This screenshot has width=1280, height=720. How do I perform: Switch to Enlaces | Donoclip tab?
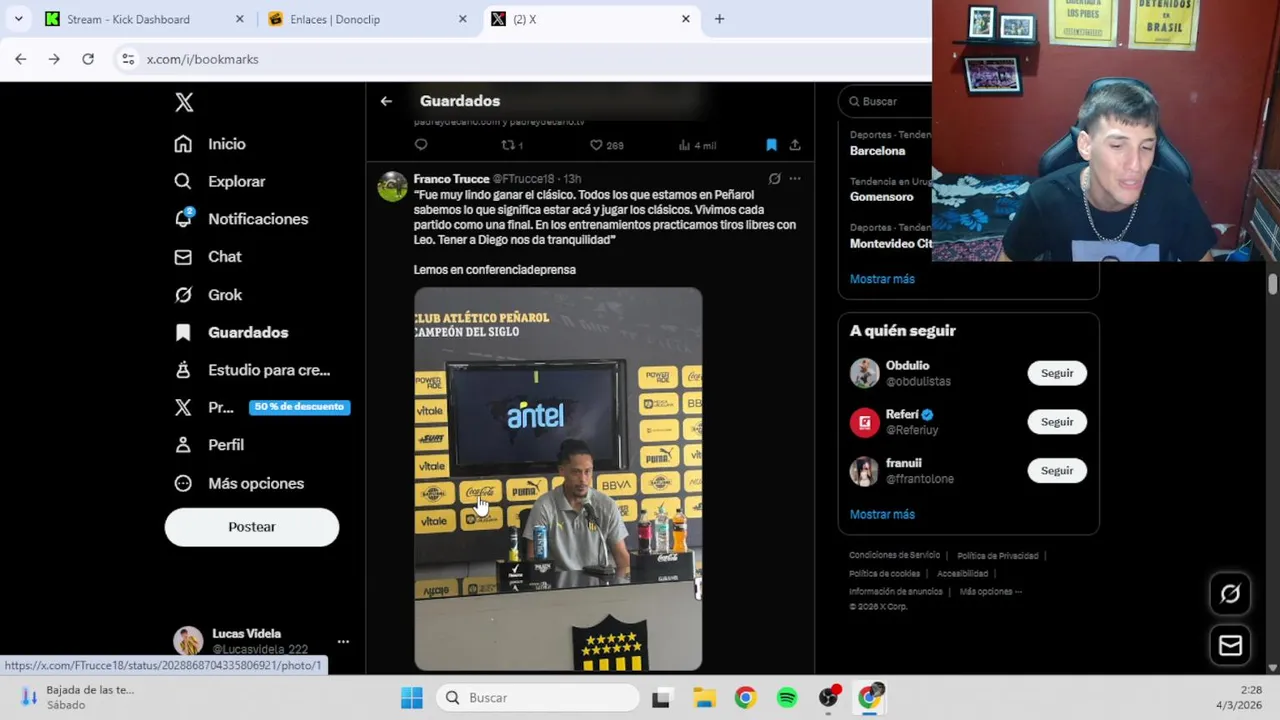[367, 19]
